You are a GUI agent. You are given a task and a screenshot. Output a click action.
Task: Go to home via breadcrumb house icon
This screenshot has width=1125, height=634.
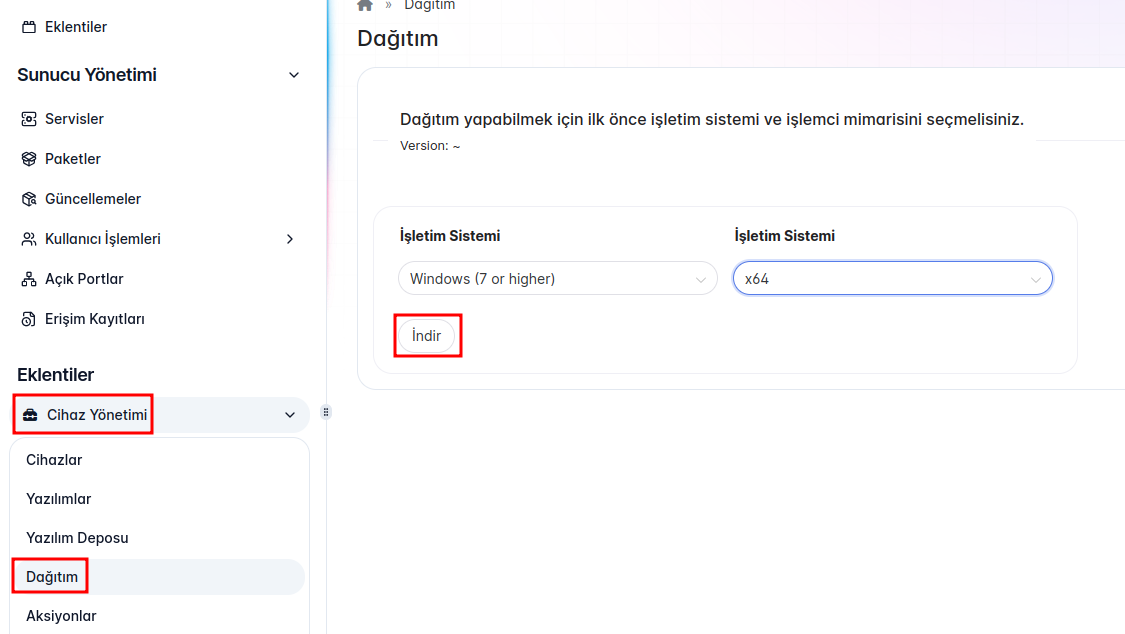pos(365,5)
